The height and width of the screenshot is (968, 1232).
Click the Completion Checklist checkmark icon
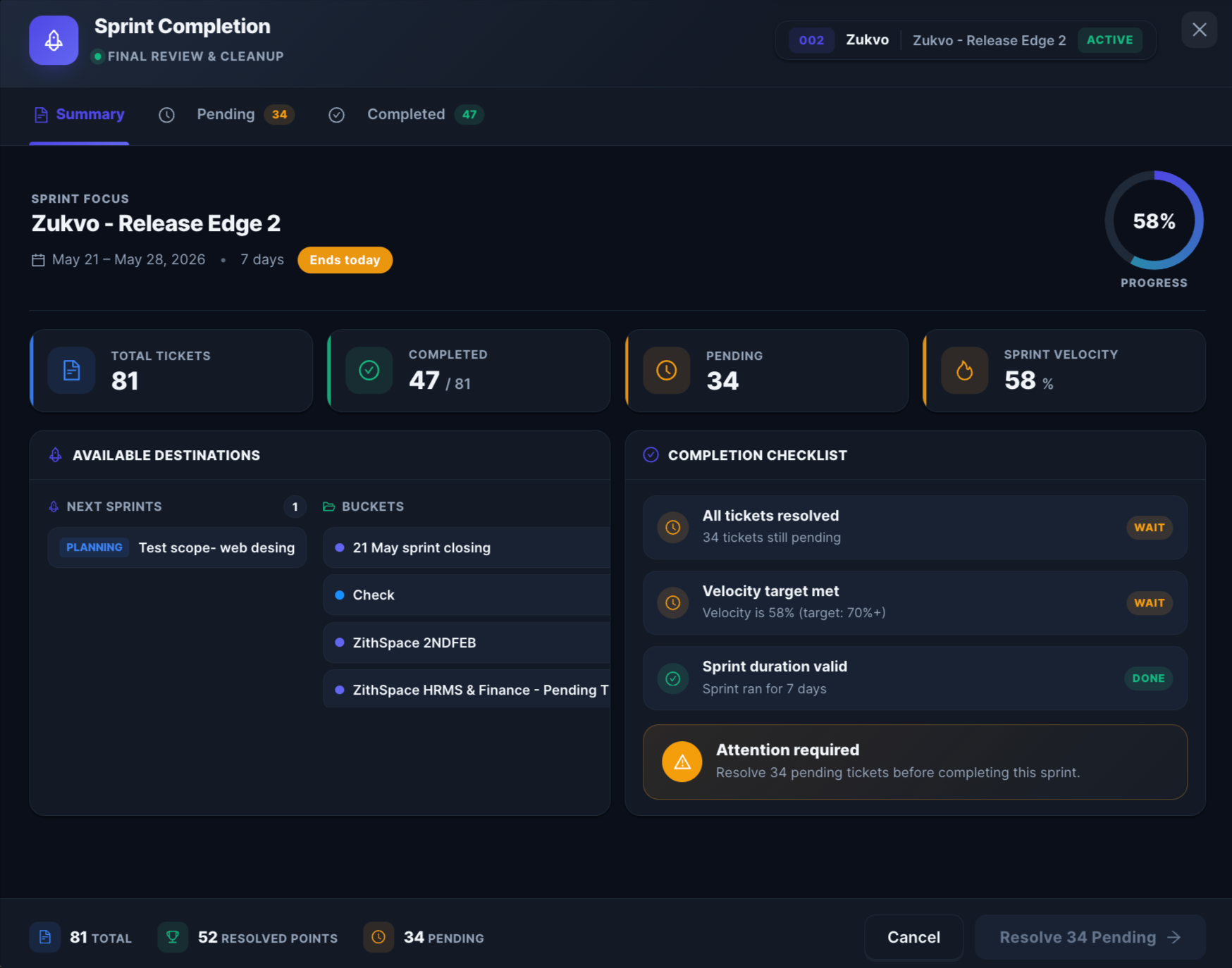pyautogui.click(x=651, y=455)
